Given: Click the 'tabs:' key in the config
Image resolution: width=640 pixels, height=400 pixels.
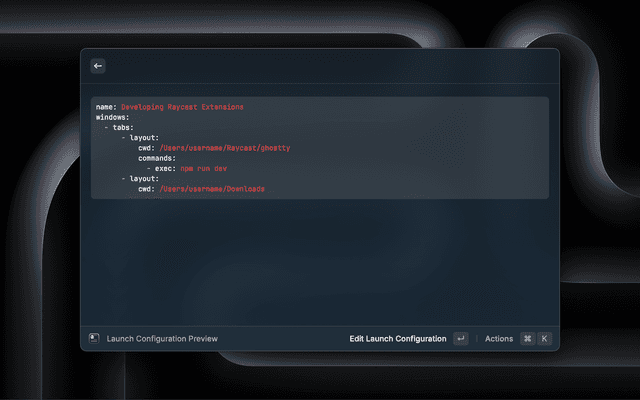Looking at the screenshot, I should [x=122, y=127].
